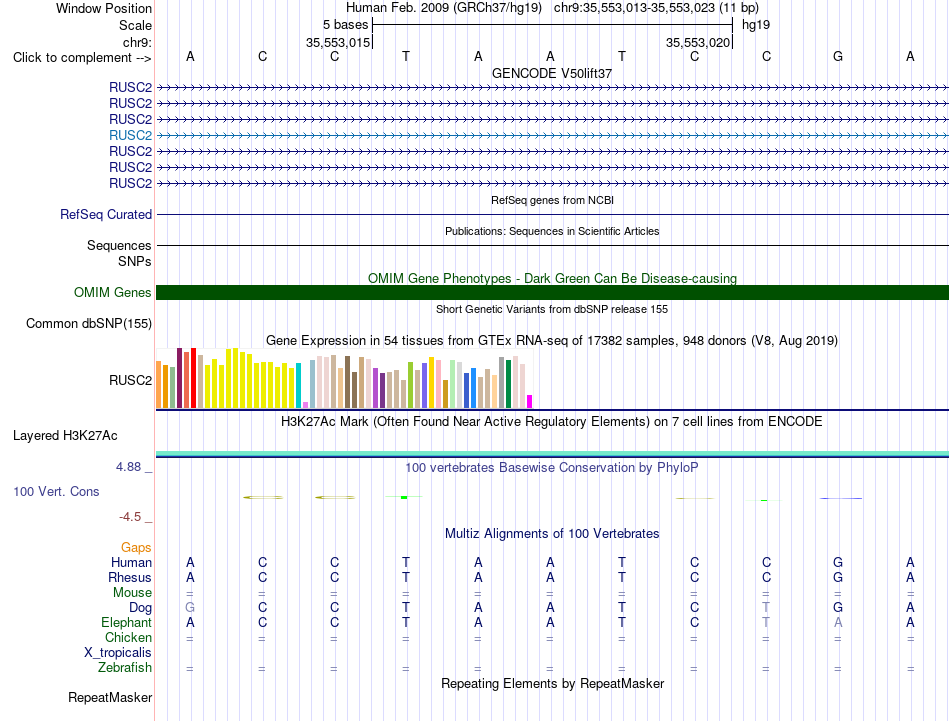Image resolution: width=950 pixels, height=721 pixels.
Task: Click 'Publications: Sequences in Scientific Articles' title
Action: [x=552, y=231]
